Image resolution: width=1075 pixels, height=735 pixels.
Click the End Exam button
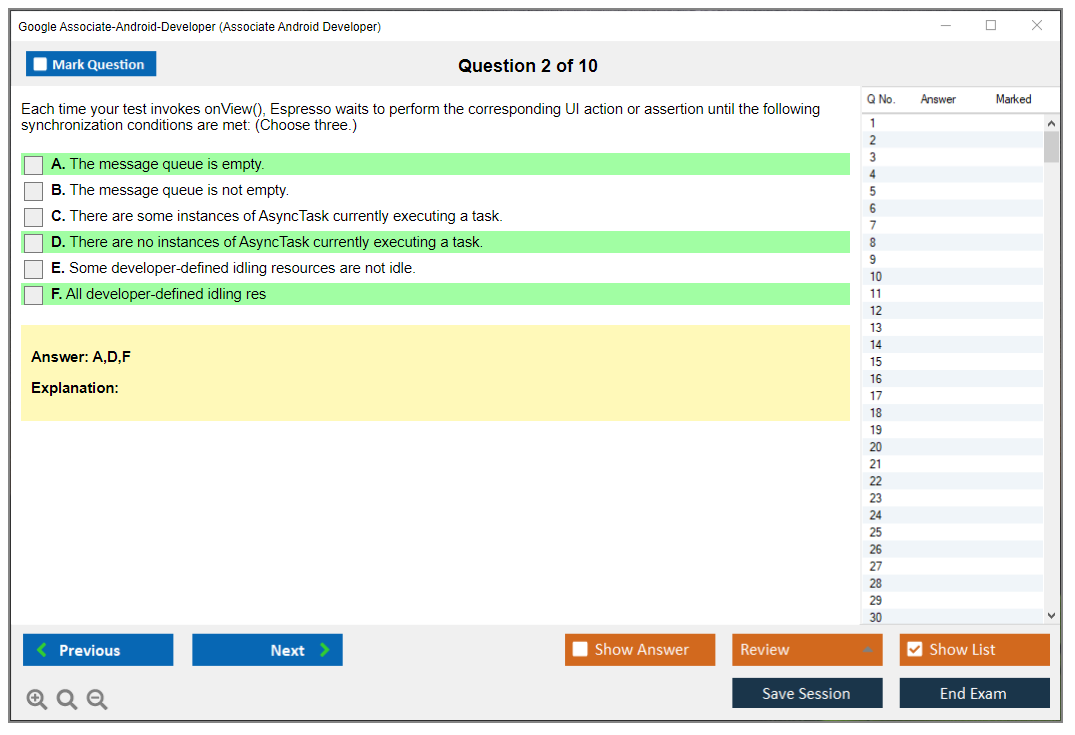[974, 693]
